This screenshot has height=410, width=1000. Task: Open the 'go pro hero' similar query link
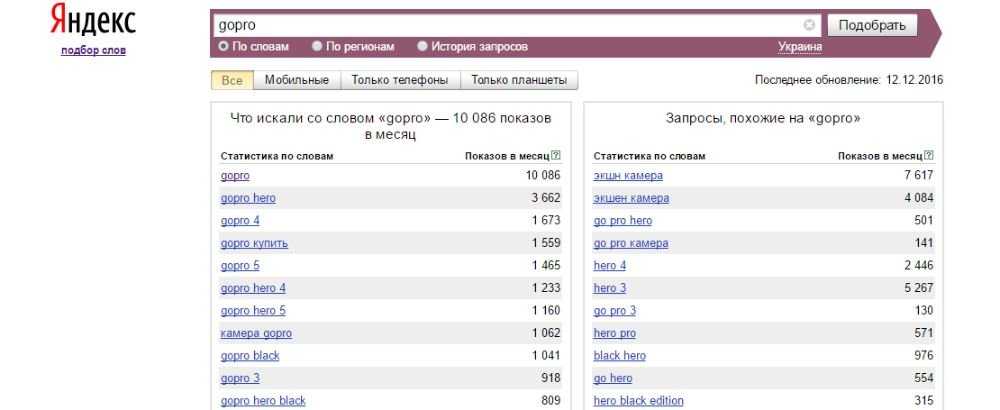[x=622, y=221]
